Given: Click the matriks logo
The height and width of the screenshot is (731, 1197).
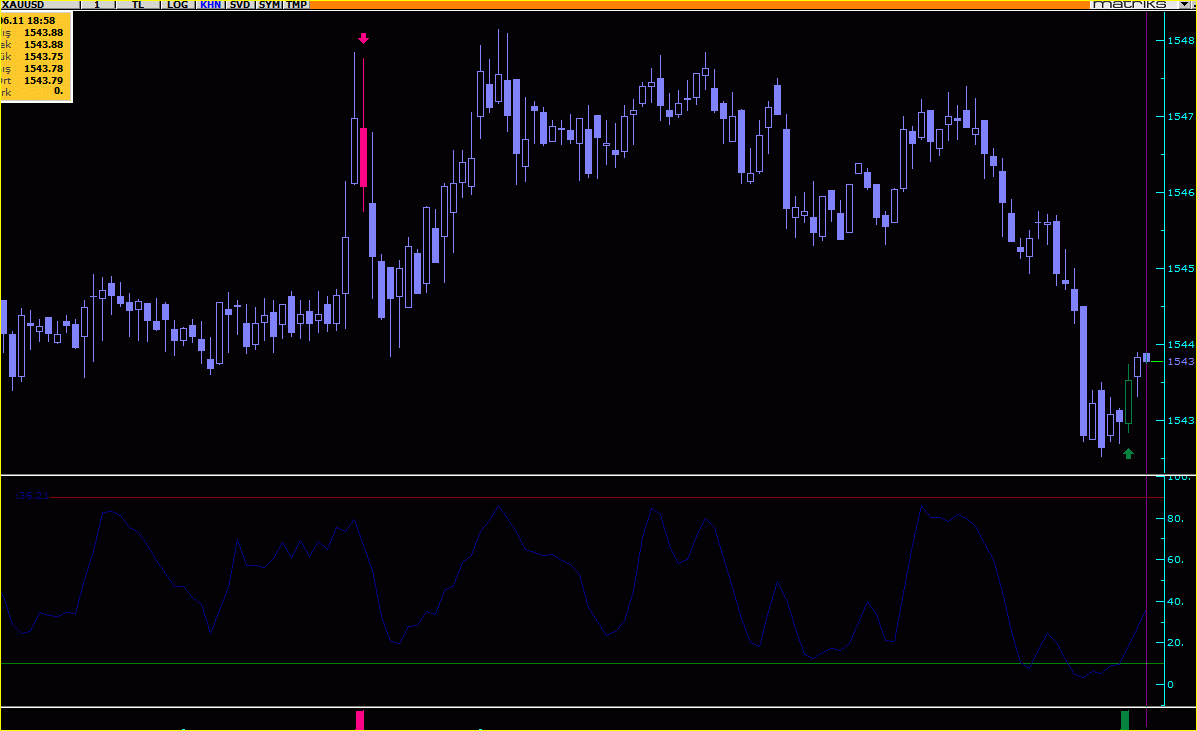Looking at the screenshot, I should 1129,5.
